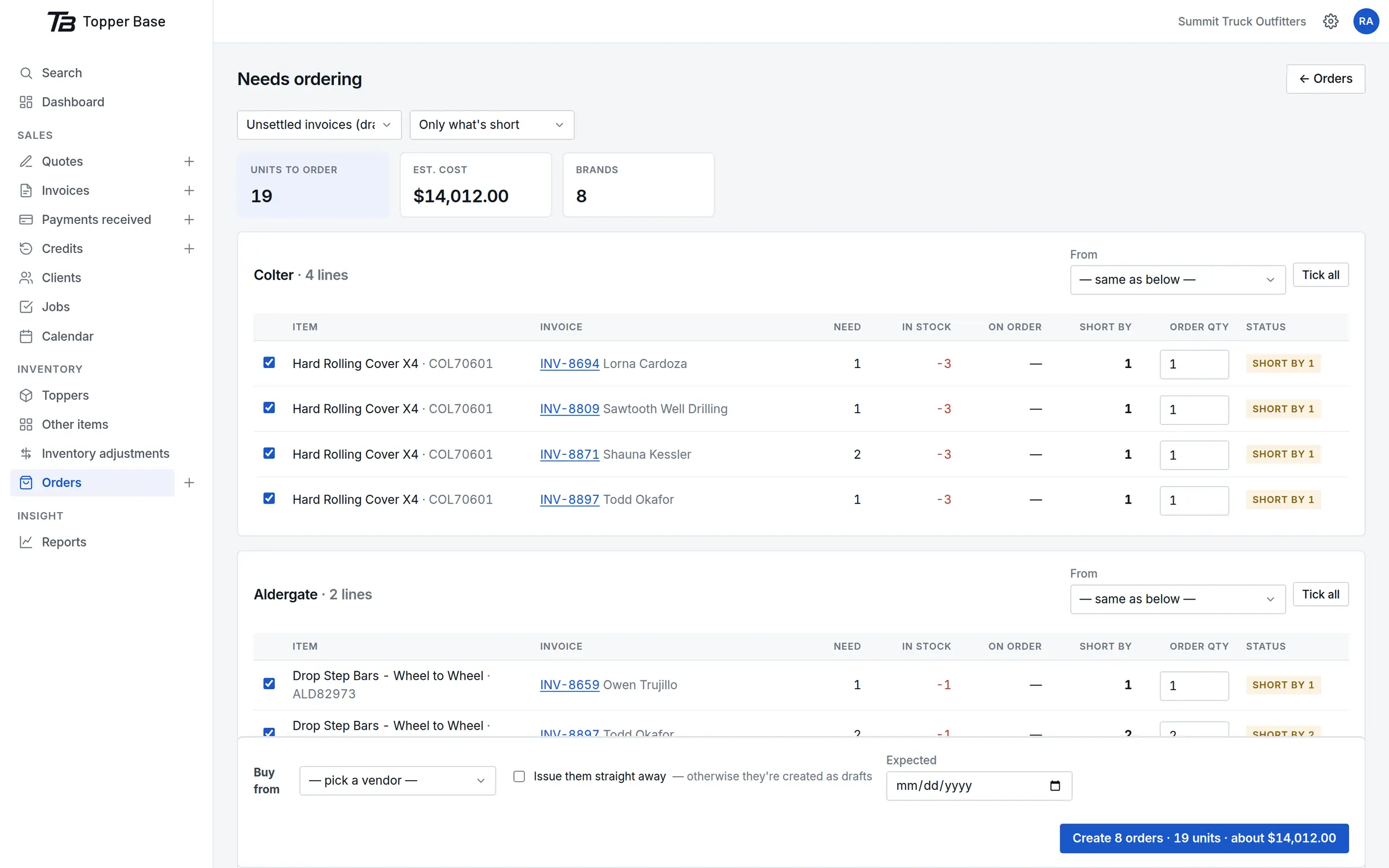Open Colter From vendor dropdown

click(x=1177, y=280)
